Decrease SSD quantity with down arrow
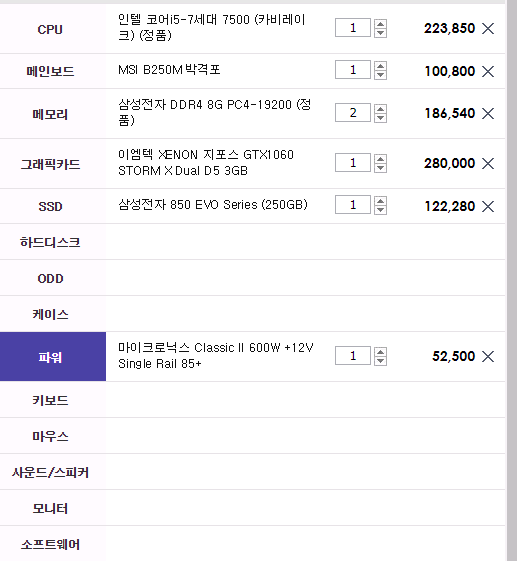Screen dimensions: 517x561 pos(380,209)
